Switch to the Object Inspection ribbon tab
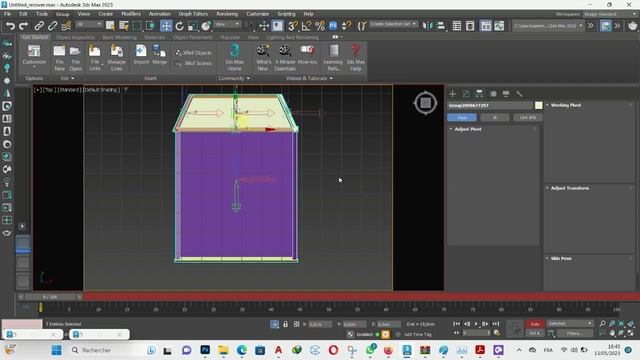 (75, 37)
